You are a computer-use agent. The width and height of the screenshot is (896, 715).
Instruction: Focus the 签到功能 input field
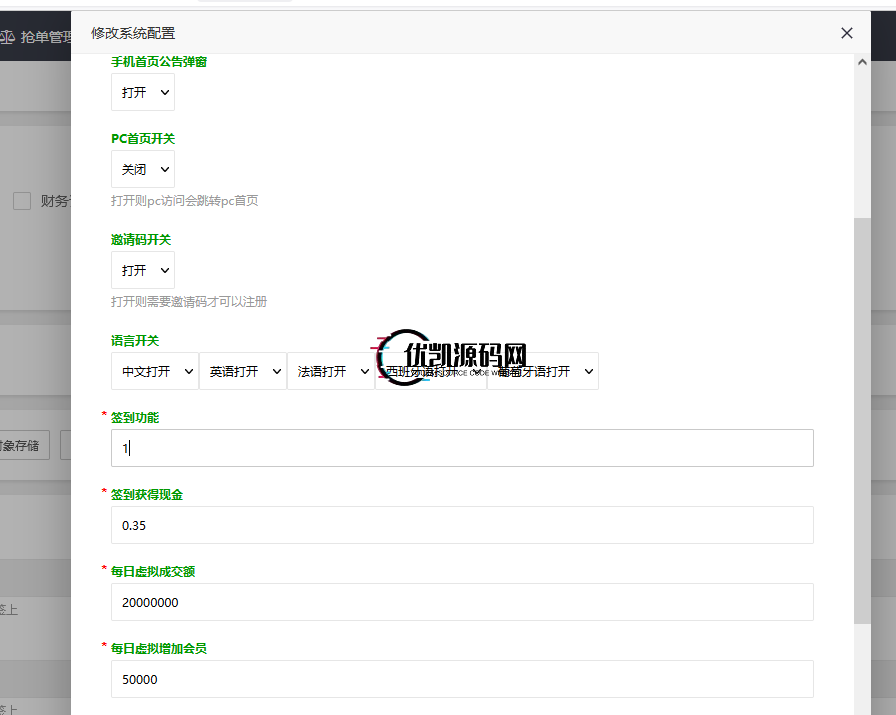pyautogui.click(x=462, y=448)
